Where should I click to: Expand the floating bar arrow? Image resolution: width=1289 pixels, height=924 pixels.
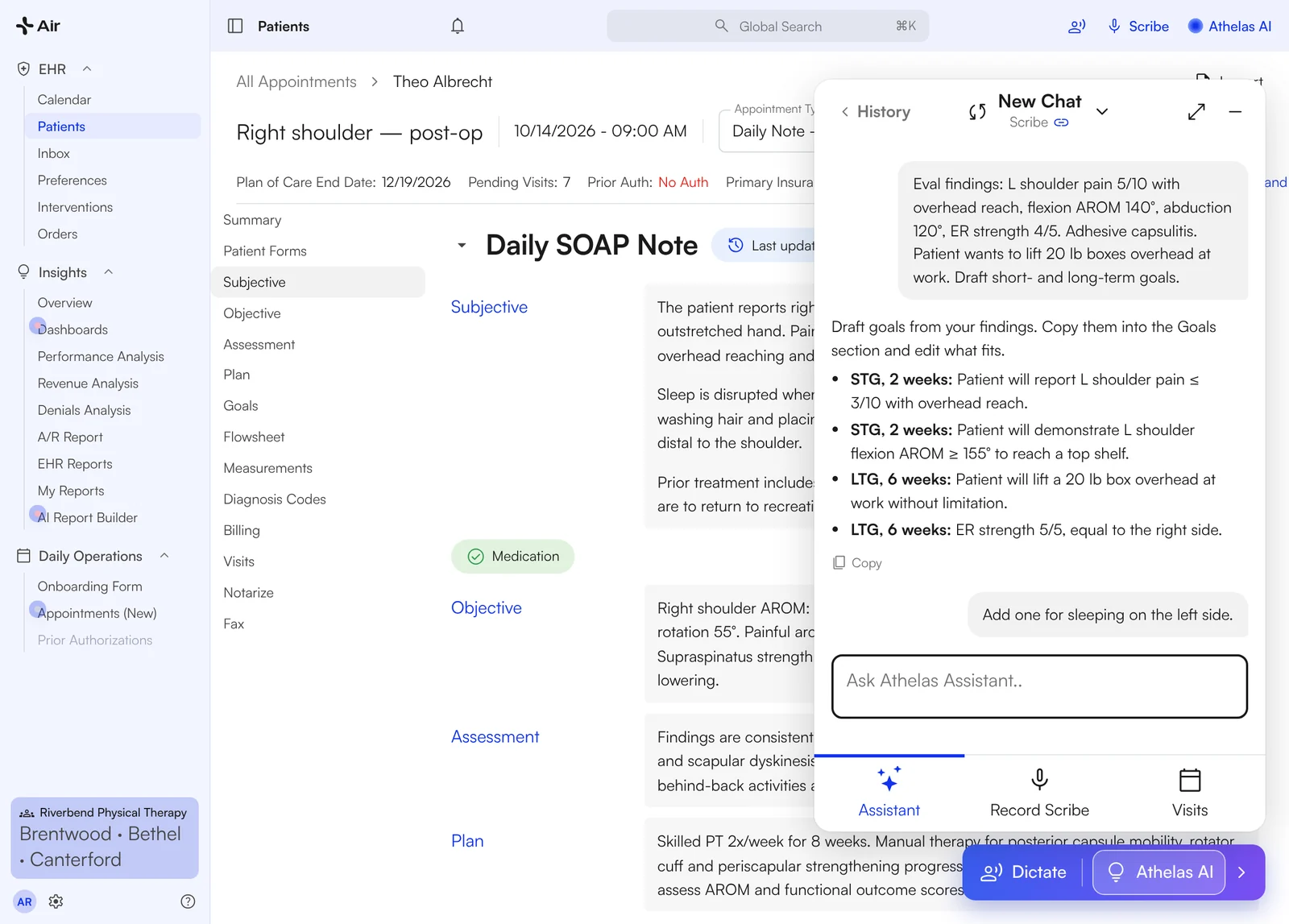click(x=1241, y=872)
